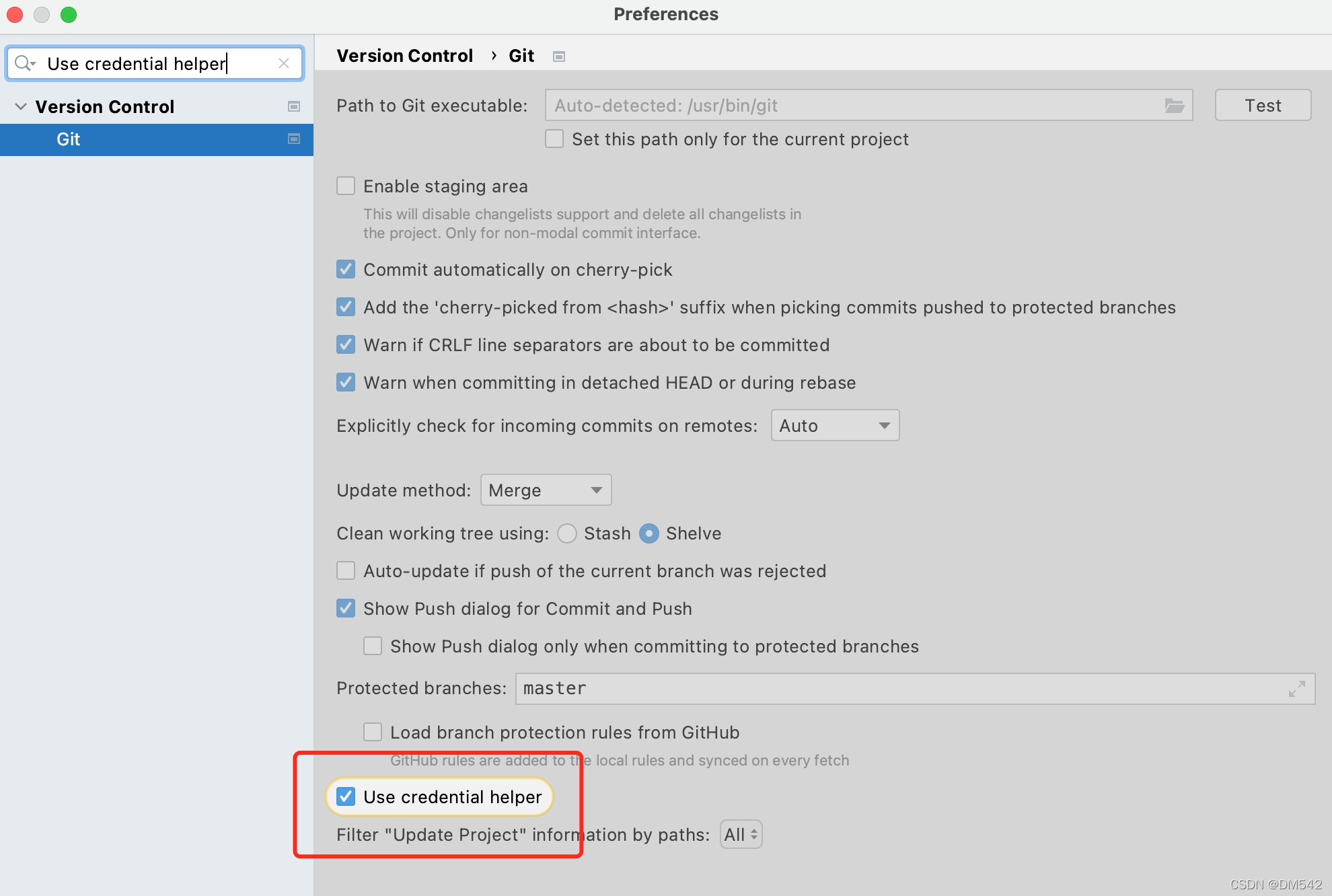Viewport: 1332px width, 896px height.
Task: Enable Load branch protection rules from GitHub
Action: point(373,732)
